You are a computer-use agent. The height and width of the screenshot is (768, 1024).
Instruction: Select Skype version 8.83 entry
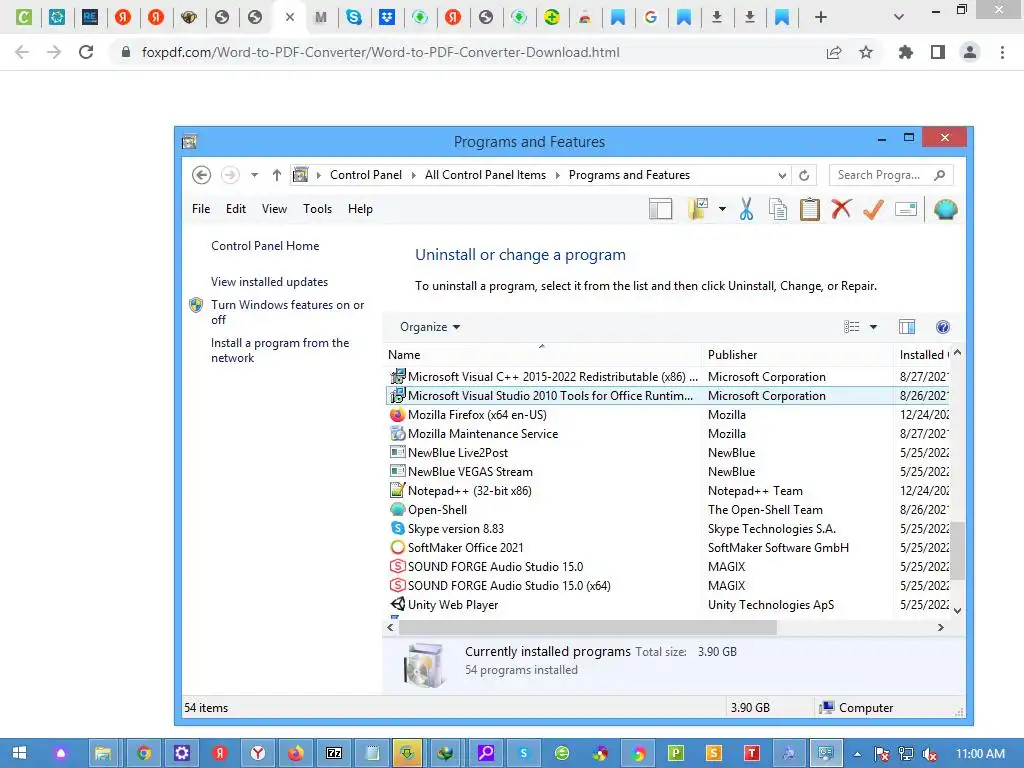[668, 528]
